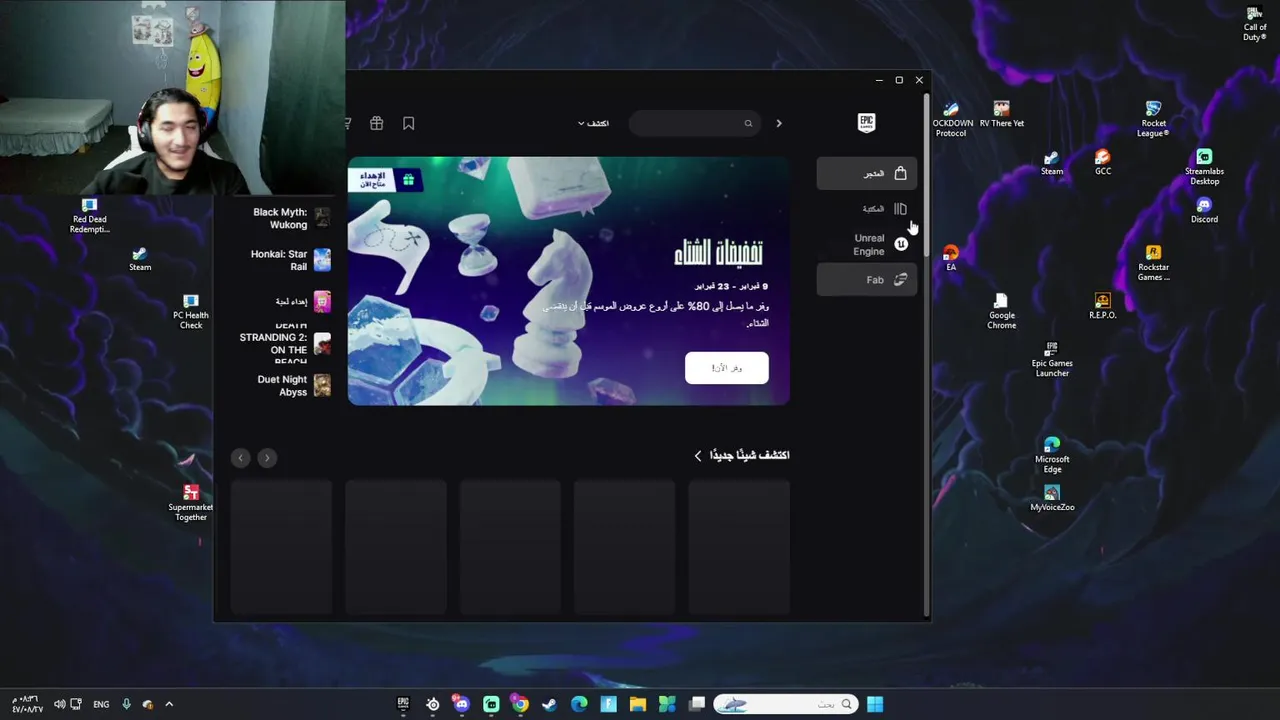Switch to Chrome on the taskbar
The height and width of the screenshot is (720, 1280).
520,704
